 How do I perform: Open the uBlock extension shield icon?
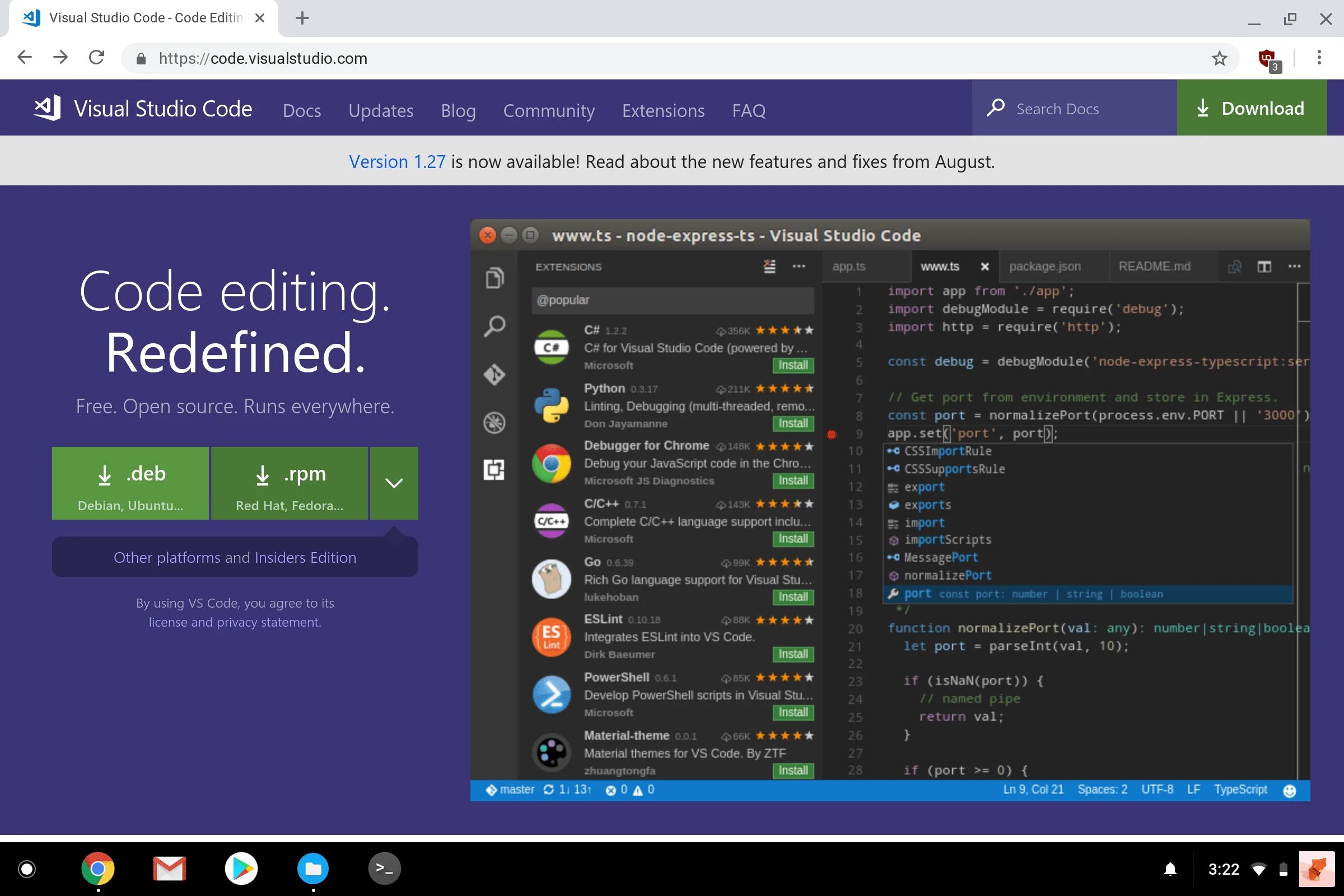click(1267, 58)
